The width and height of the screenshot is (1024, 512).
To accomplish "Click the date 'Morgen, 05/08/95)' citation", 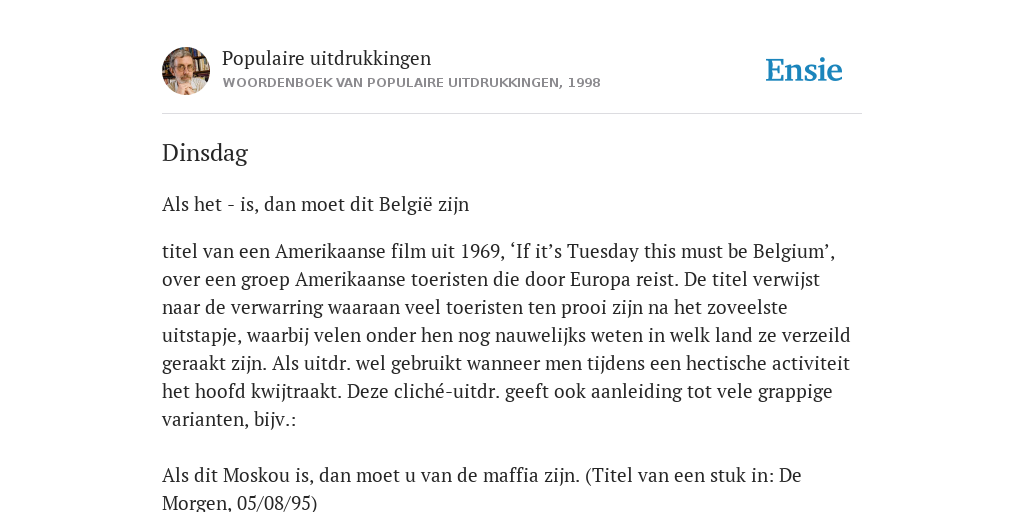I will (x=240, y=503).
